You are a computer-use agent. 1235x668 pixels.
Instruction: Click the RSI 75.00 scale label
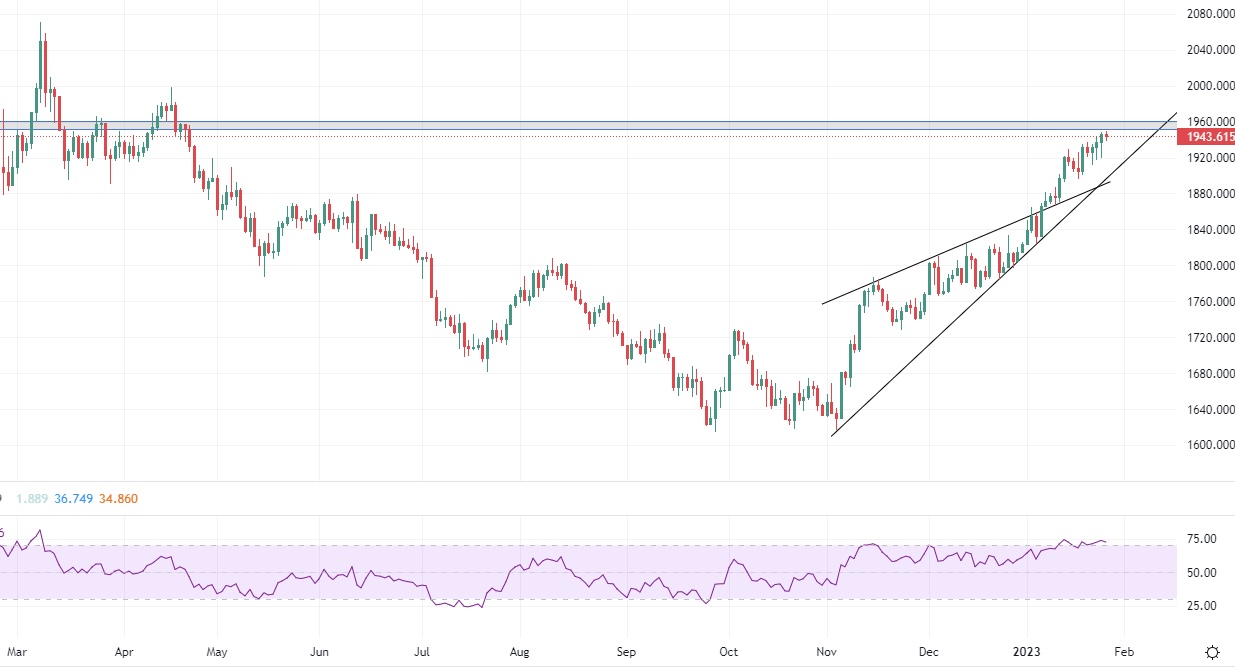click(x=1201, y=539)
